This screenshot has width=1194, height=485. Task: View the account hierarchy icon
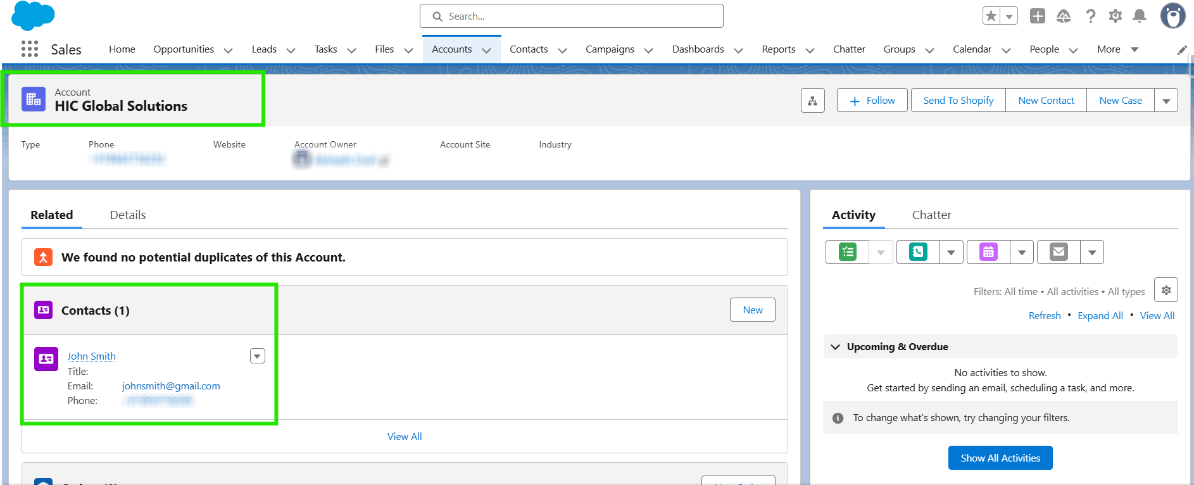(812, 101)
